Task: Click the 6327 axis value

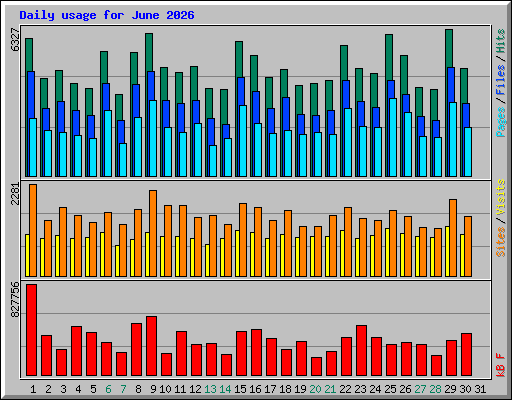Action: [x=15, y=40]
